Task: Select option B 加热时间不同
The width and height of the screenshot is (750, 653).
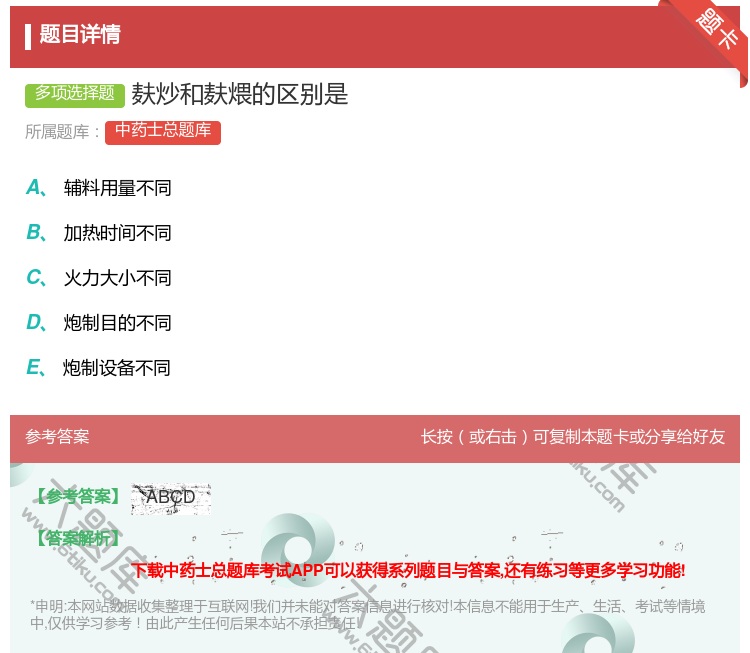Action: point(99,232)
